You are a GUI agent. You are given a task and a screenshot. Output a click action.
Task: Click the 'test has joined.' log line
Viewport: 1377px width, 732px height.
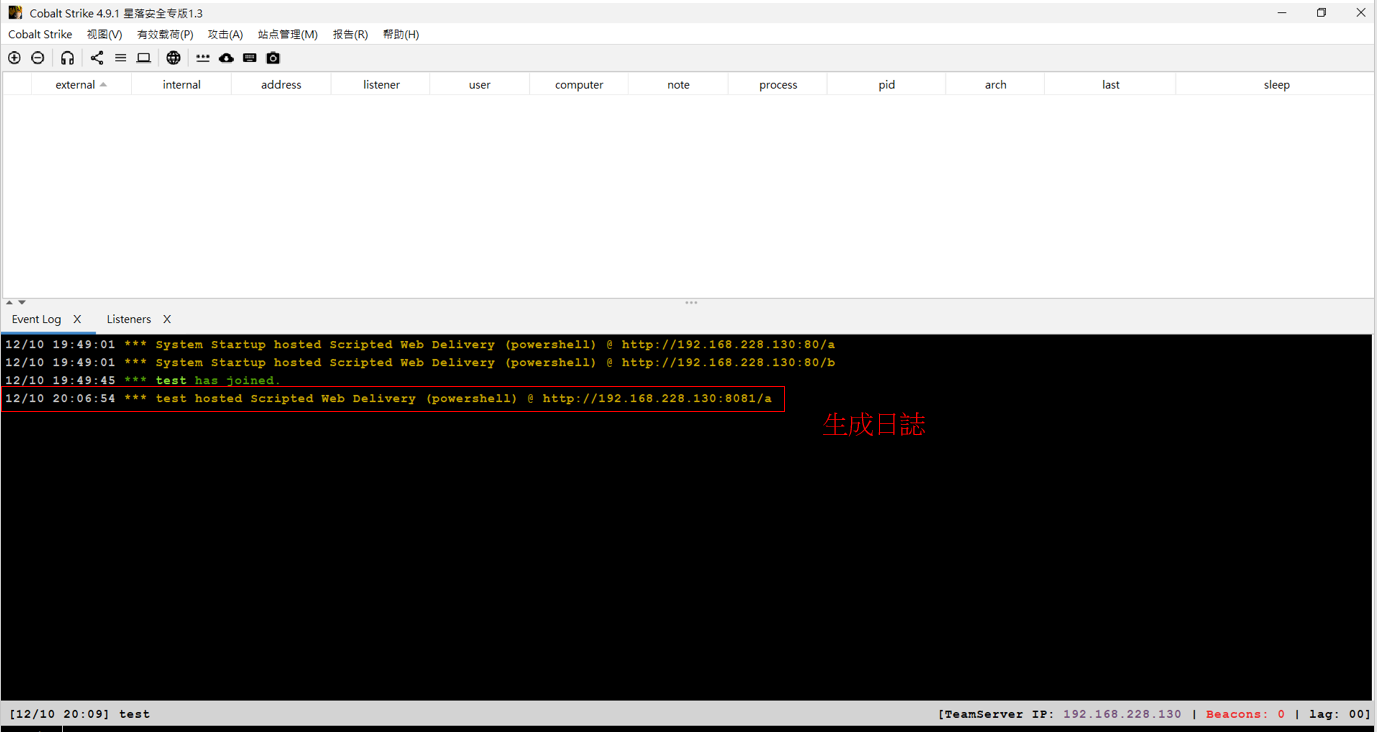click(x=143, y=380)
